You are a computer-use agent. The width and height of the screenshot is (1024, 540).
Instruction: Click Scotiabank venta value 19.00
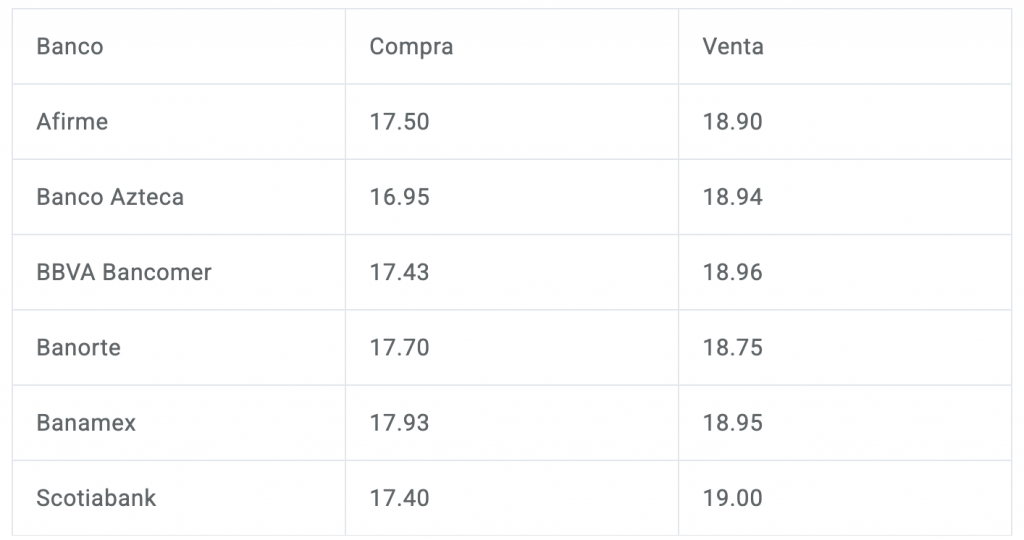tap(732, 498)
